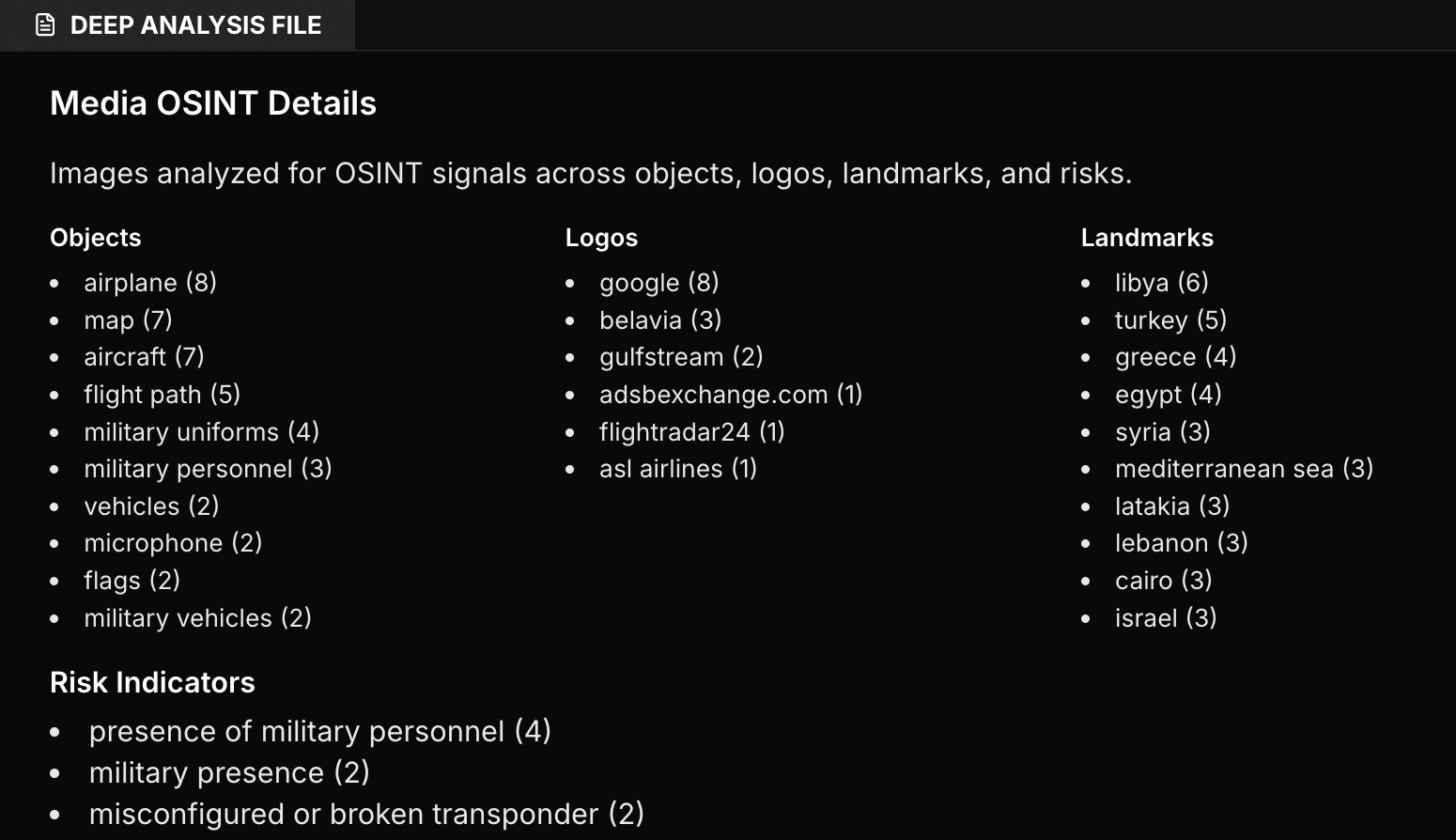Image resolution: width=1456 pixels, height=840 pixels.
Task: Click military uniforms (4) in Objects
Action: (x=202, y=432)
